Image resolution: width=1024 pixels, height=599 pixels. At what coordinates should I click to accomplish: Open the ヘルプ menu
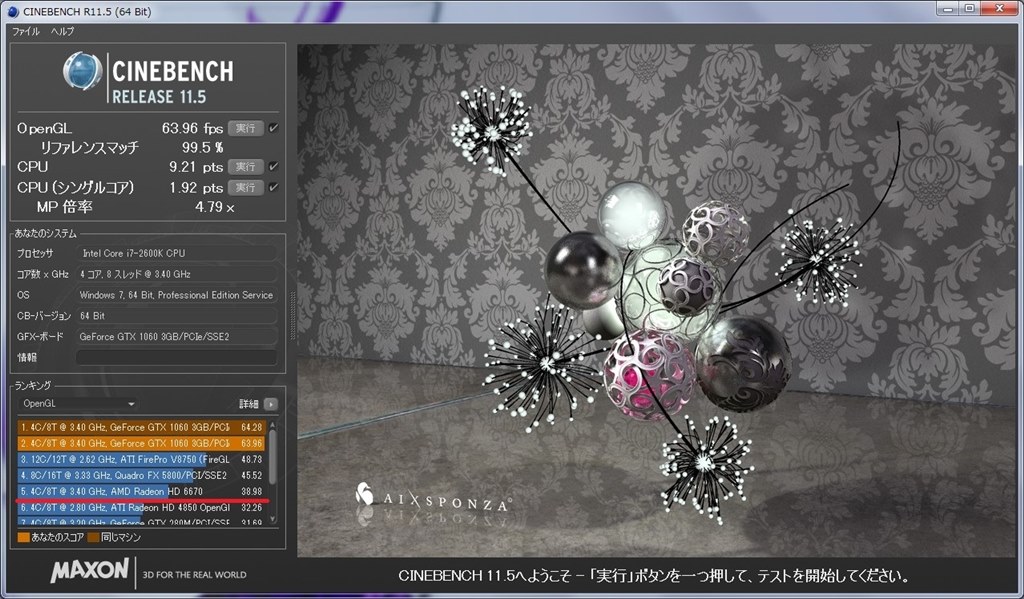coord(62,31)
